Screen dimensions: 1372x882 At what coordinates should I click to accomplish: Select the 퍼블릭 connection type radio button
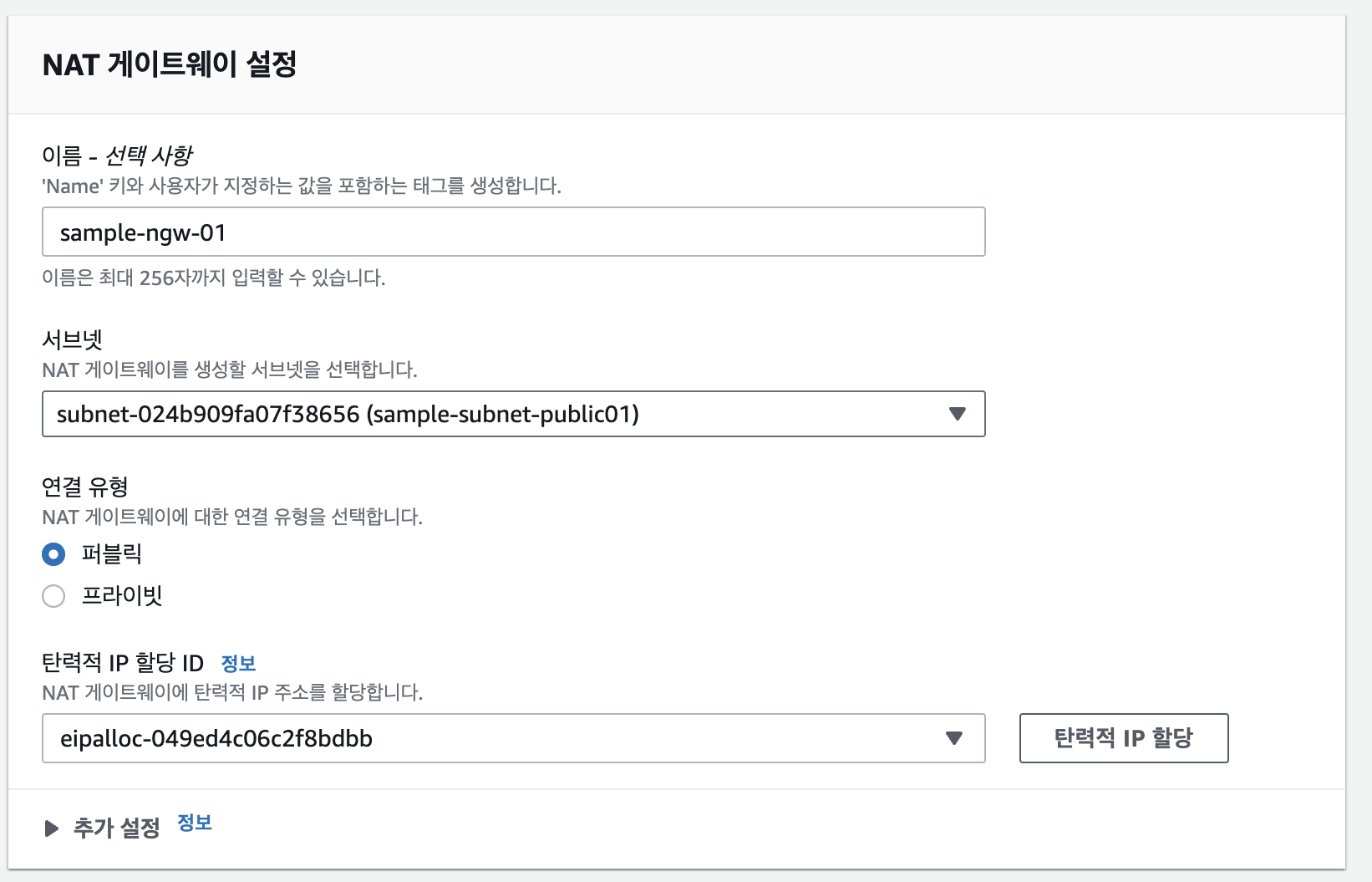coord(53,554)
